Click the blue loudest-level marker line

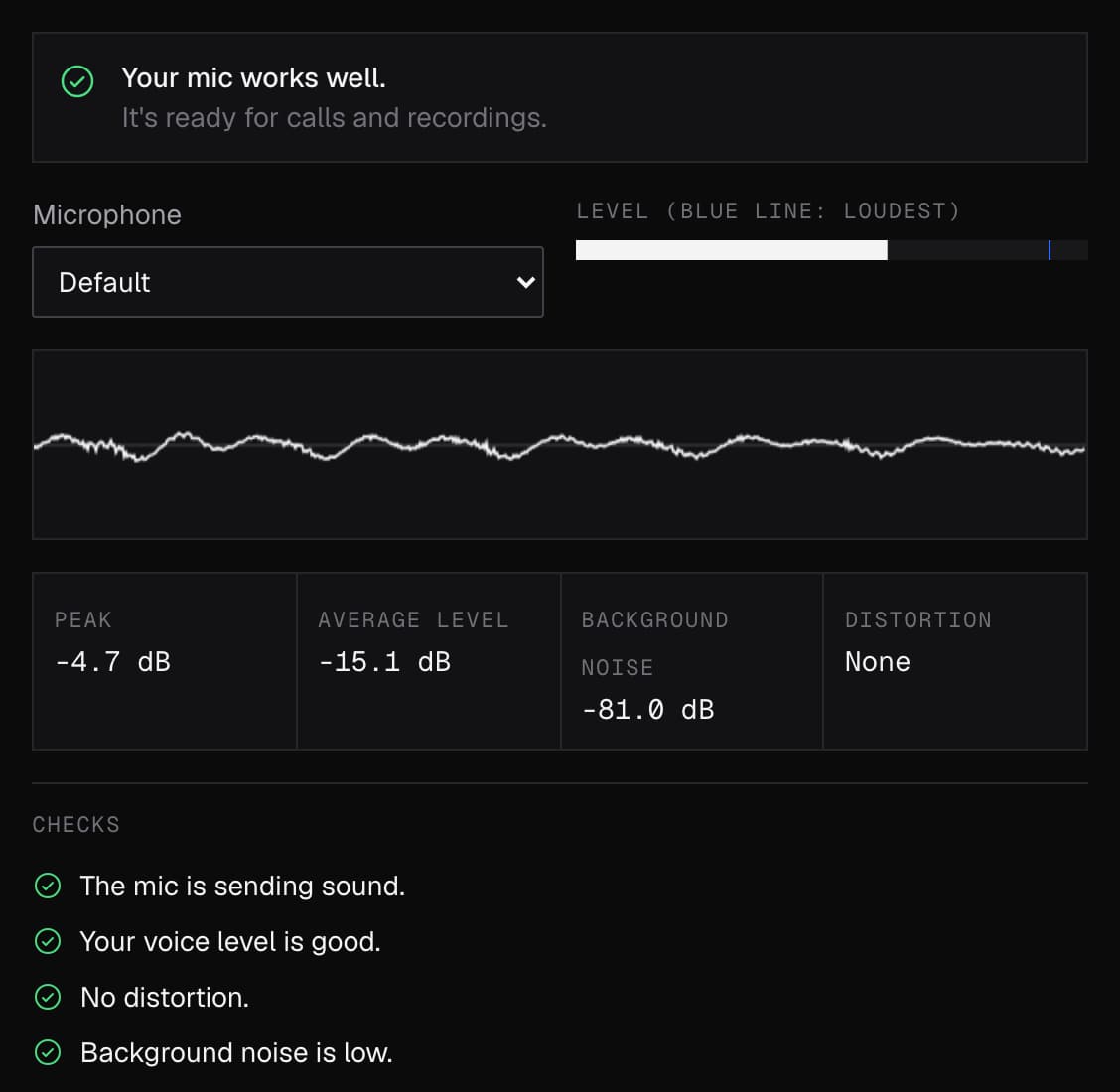coord(1050,250)
